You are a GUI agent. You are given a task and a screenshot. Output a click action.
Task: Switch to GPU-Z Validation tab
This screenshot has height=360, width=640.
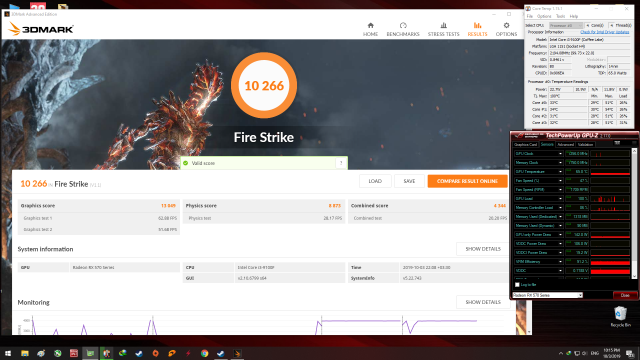tap(585, 144)
